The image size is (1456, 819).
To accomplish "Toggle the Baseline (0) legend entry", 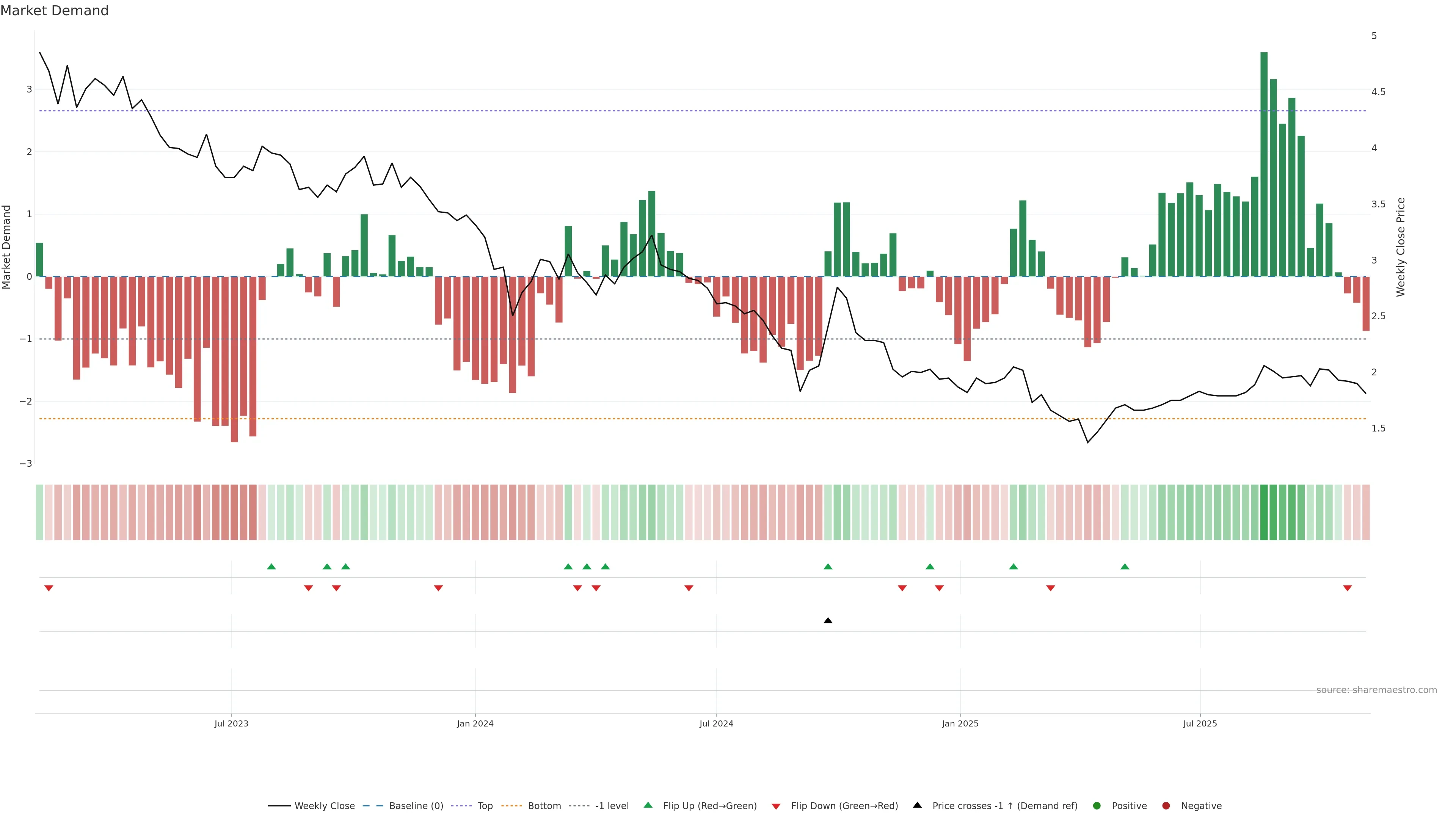I will (416, 806).
